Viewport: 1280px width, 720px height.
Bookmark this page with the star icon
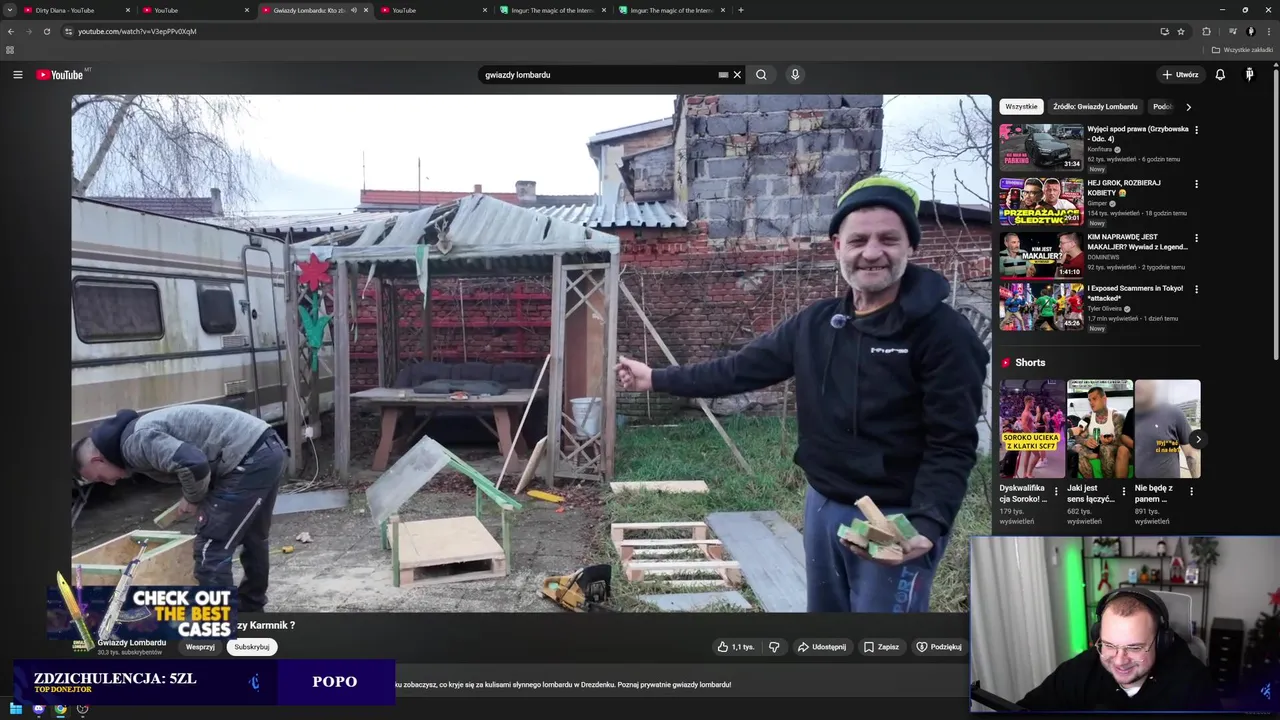[x=1181, y=31]
